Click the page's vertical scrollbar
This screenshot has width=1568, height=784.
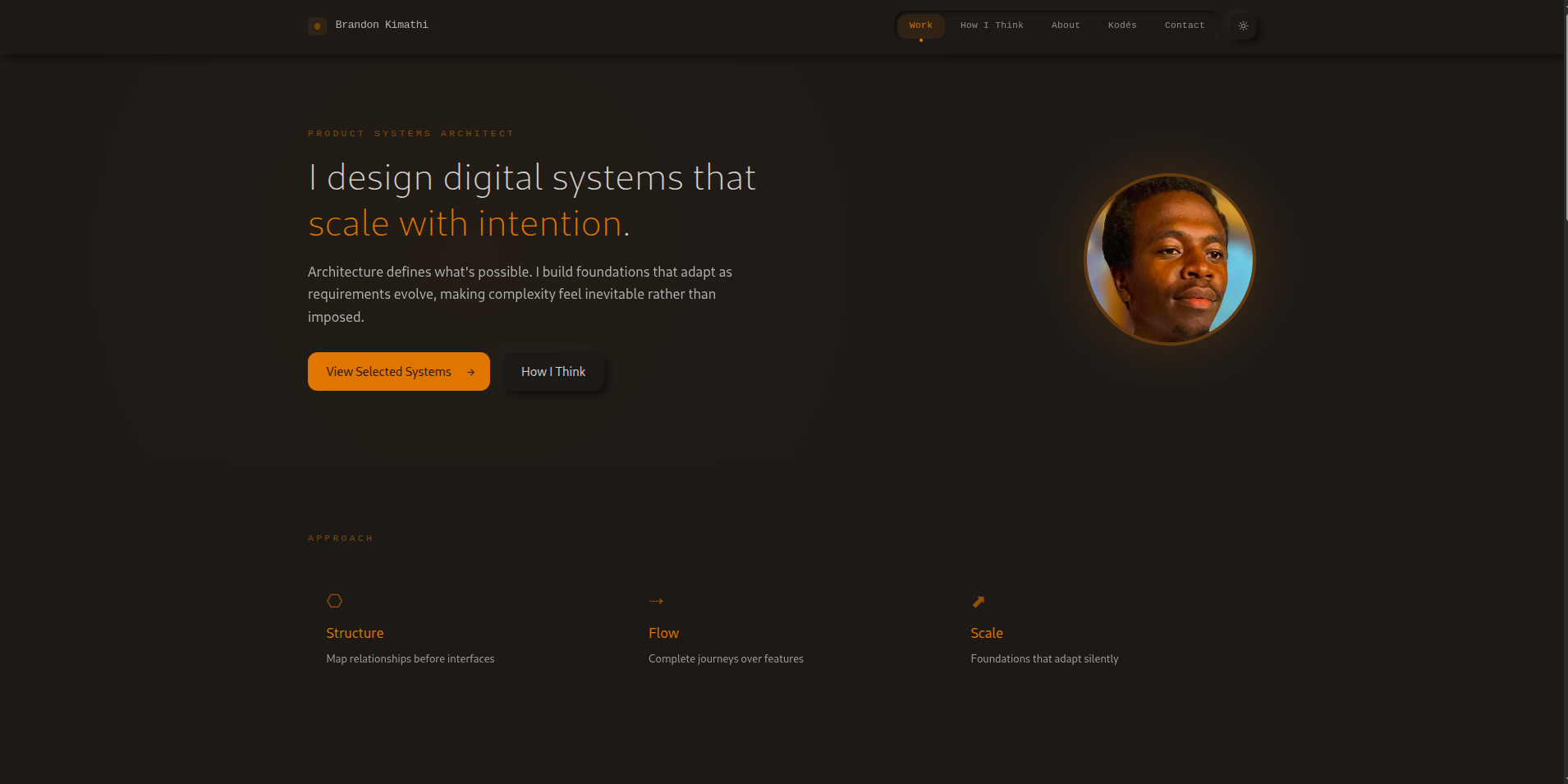coord(1564,115)
